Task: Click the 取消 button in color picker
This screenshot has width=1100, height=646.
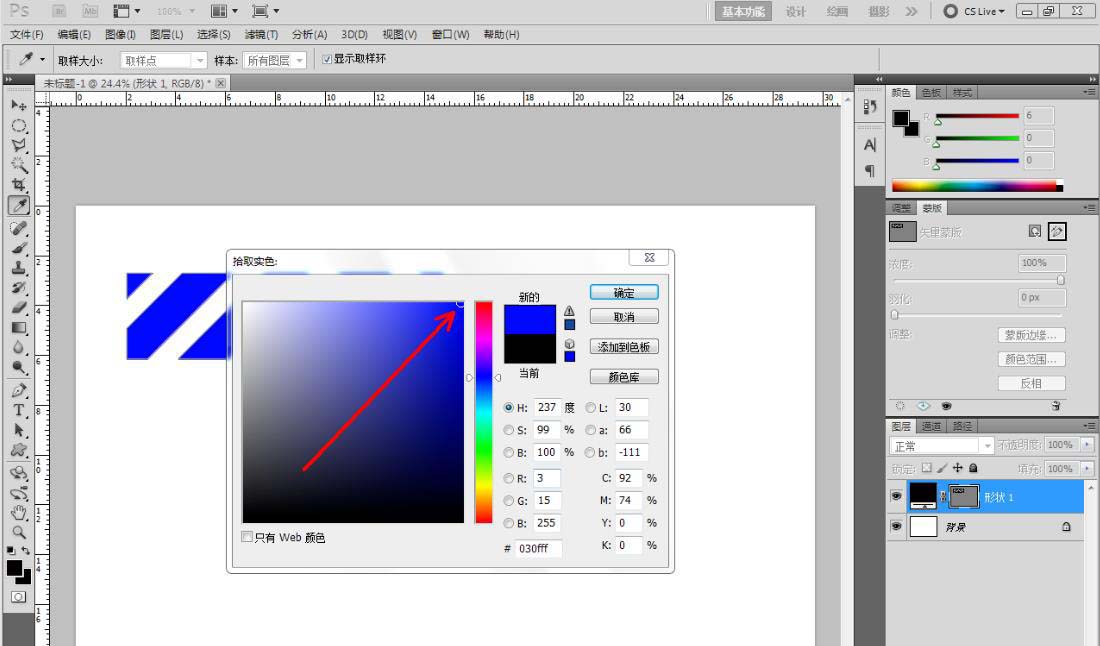Action: (x=624, y=317)
